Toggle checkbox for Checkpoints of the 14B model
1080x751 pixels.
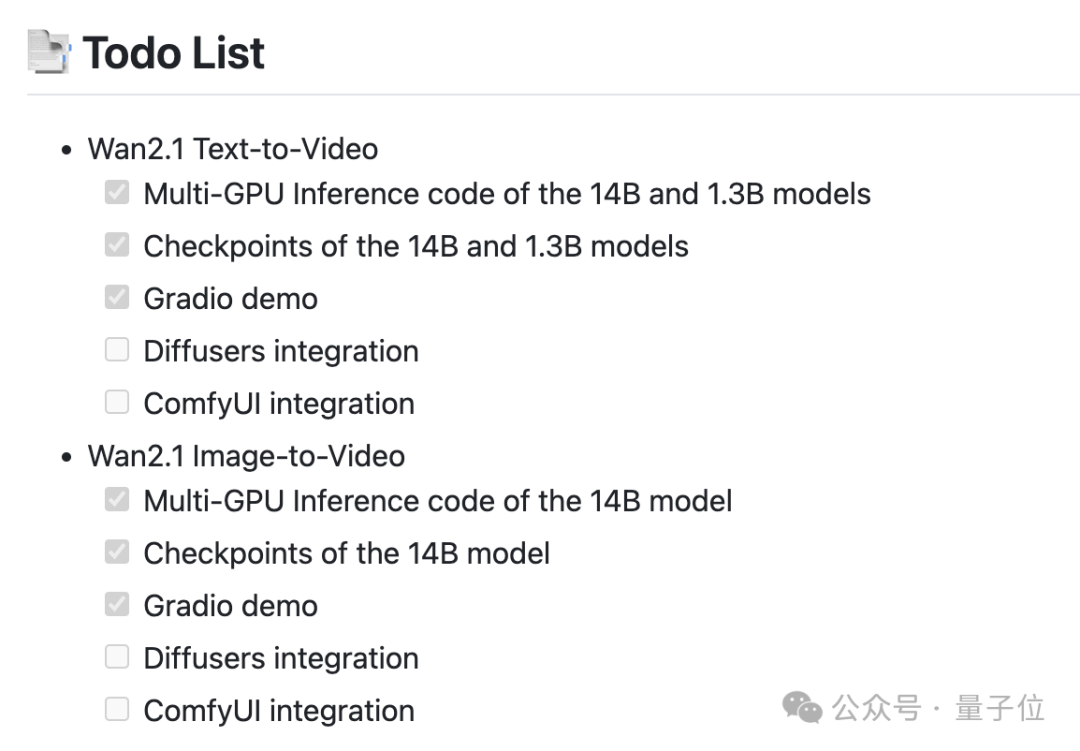point(117,552)
